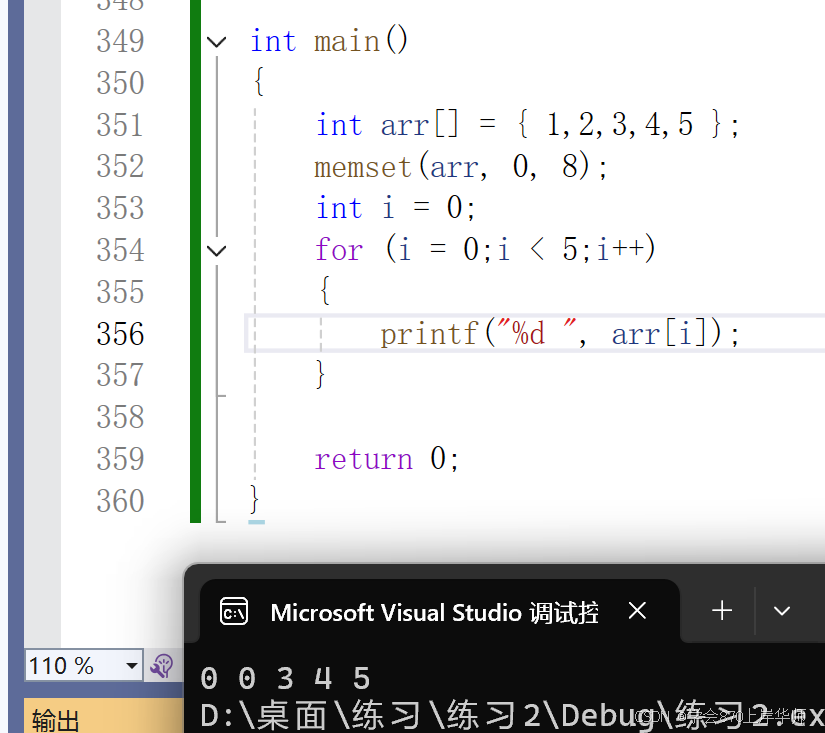Click line number 359
This screenshot has height=733, width=825.
[x=120, y=459]
